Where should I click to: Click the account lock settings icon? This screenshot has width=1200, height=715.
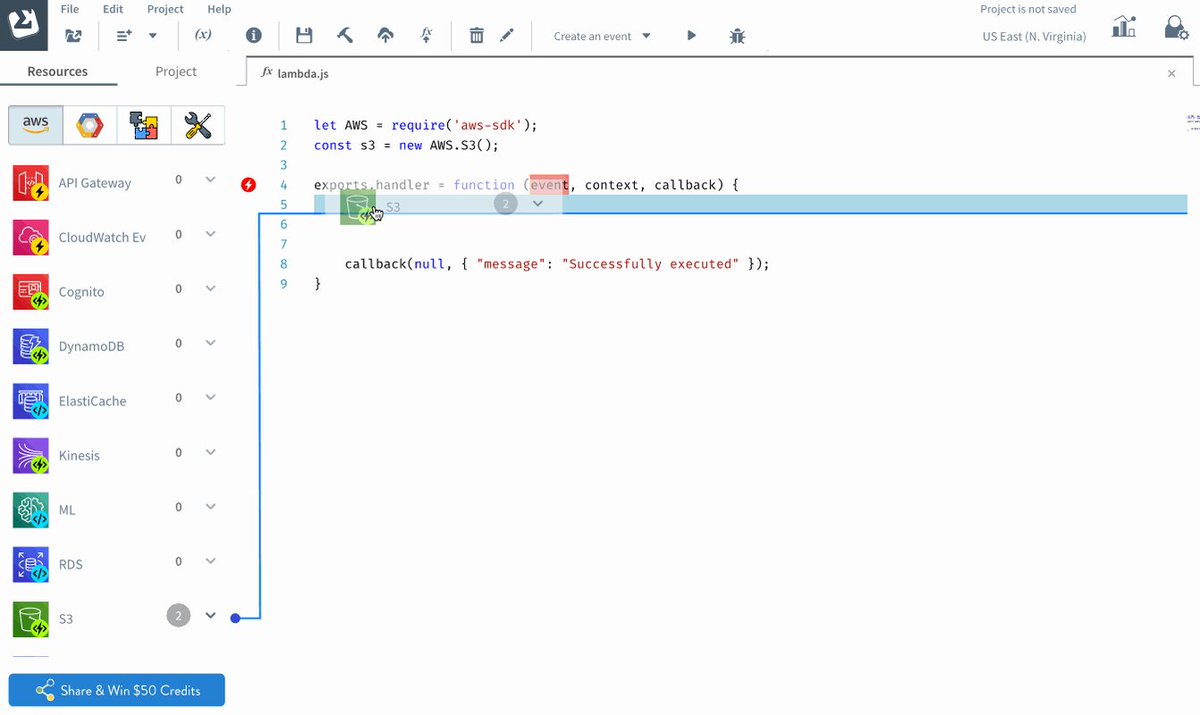point(1176,27)
